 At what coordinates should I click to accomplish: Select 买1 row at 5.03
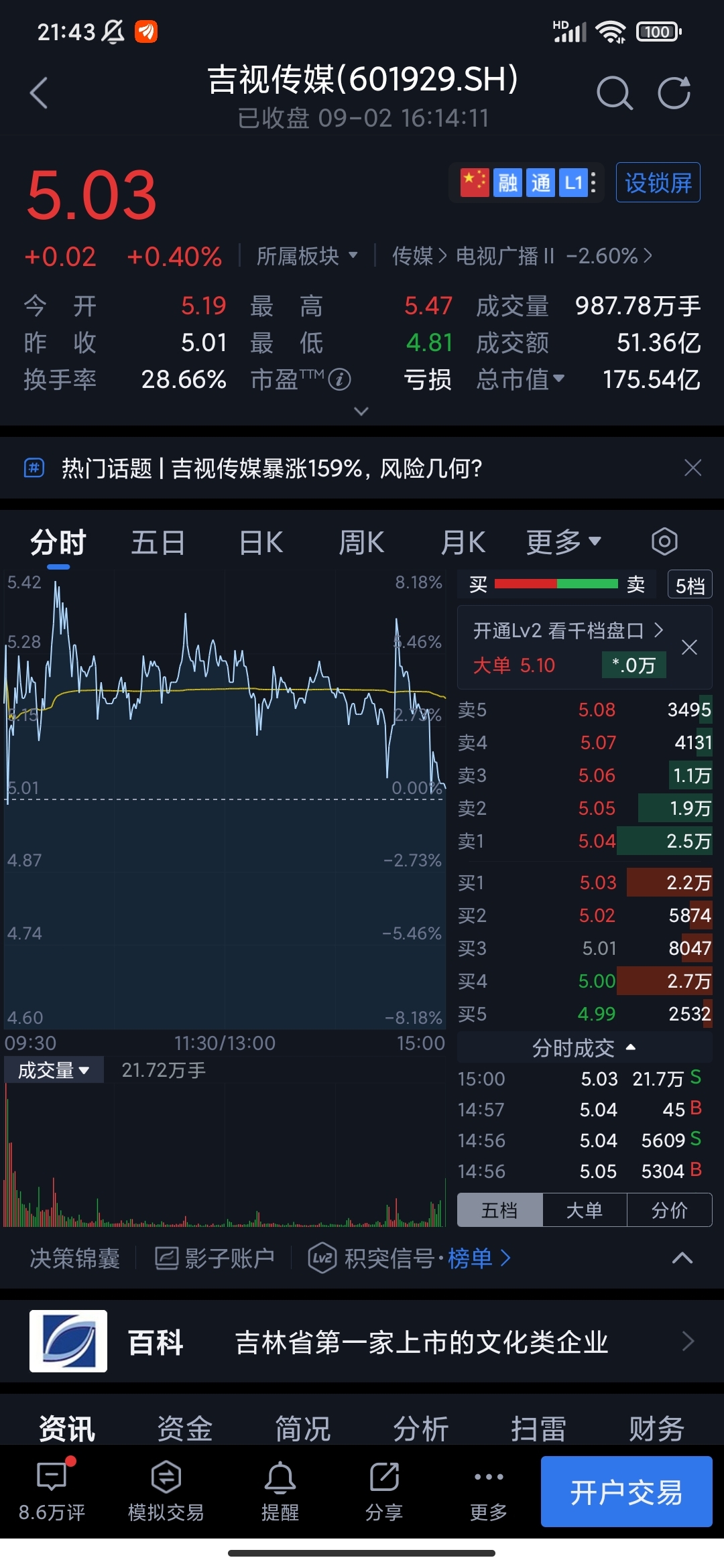pos(585,883)
